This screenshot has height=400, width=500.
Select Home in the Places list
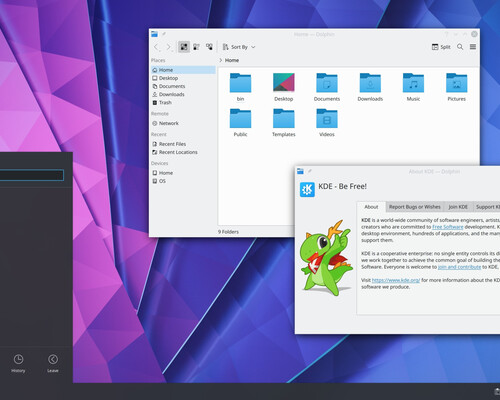coord(183,70)
